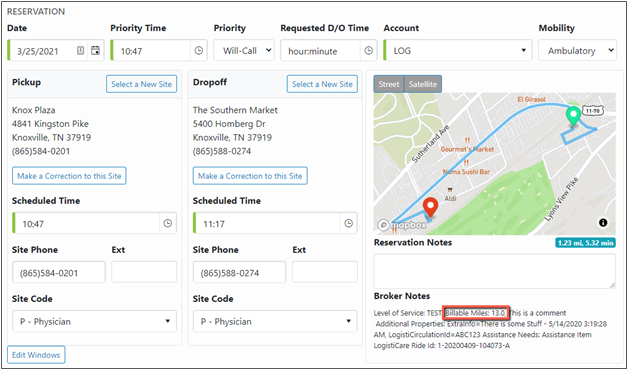Image resolution: width=628 pixels, height=370 pixels.
Task: Click Select a New Site for Pickup
Action: click(x=141, y=84)
